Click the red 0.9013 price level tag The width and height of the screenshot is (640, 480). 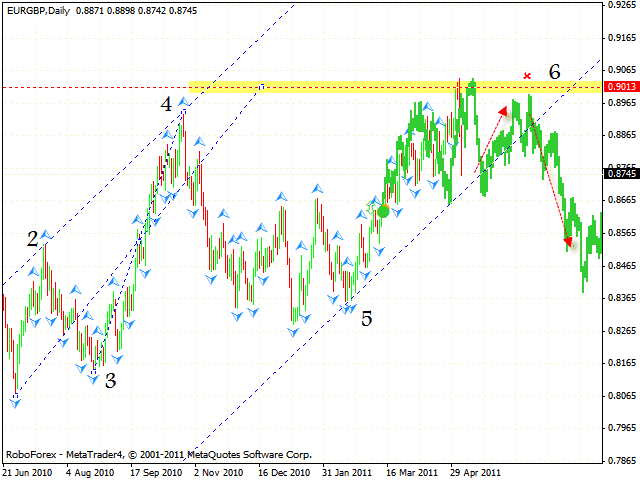click(618, 87)
